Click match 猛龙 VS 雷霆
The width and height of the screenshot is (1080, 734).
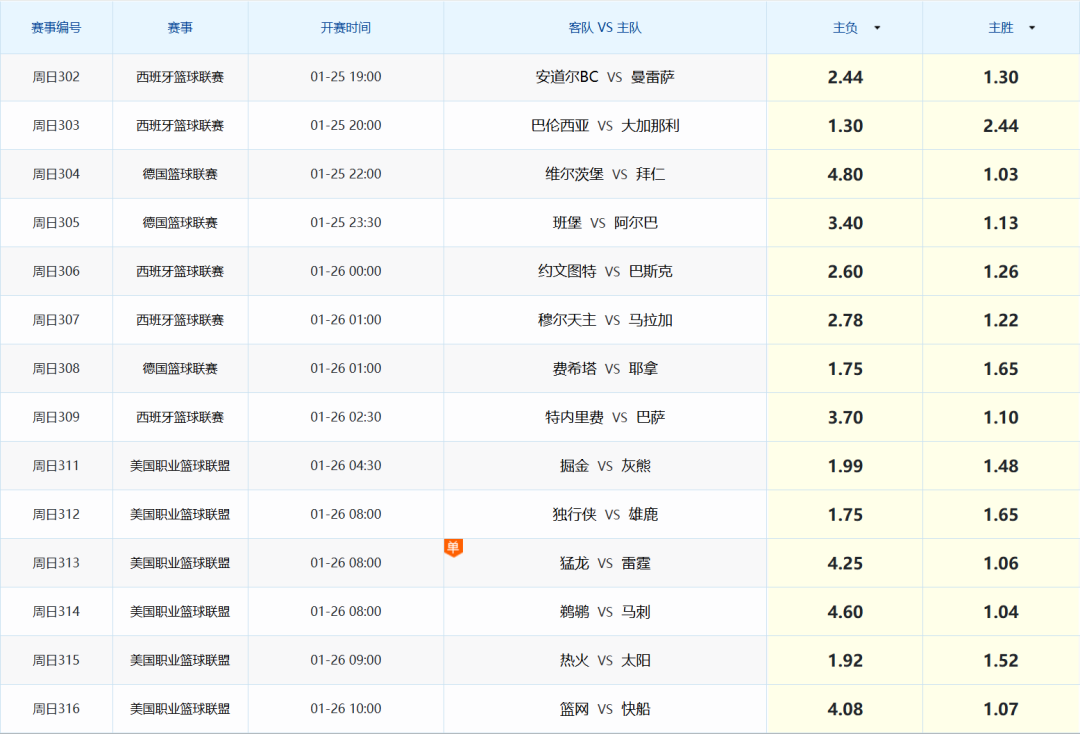605,563
